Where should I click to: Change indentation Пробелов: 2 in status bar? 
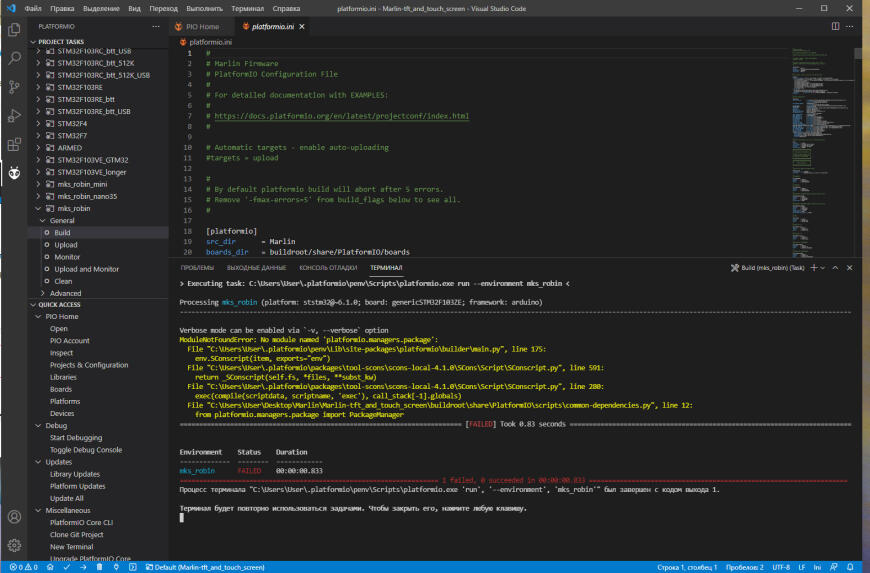(745, 567)
